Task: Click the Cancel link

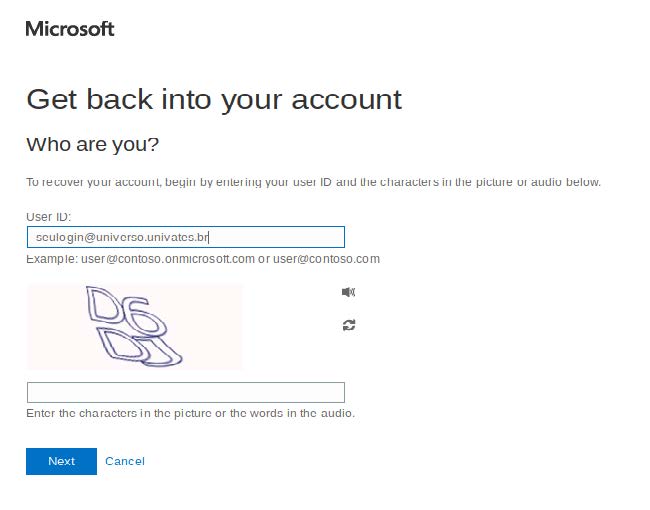Action: tap(125, 461)
